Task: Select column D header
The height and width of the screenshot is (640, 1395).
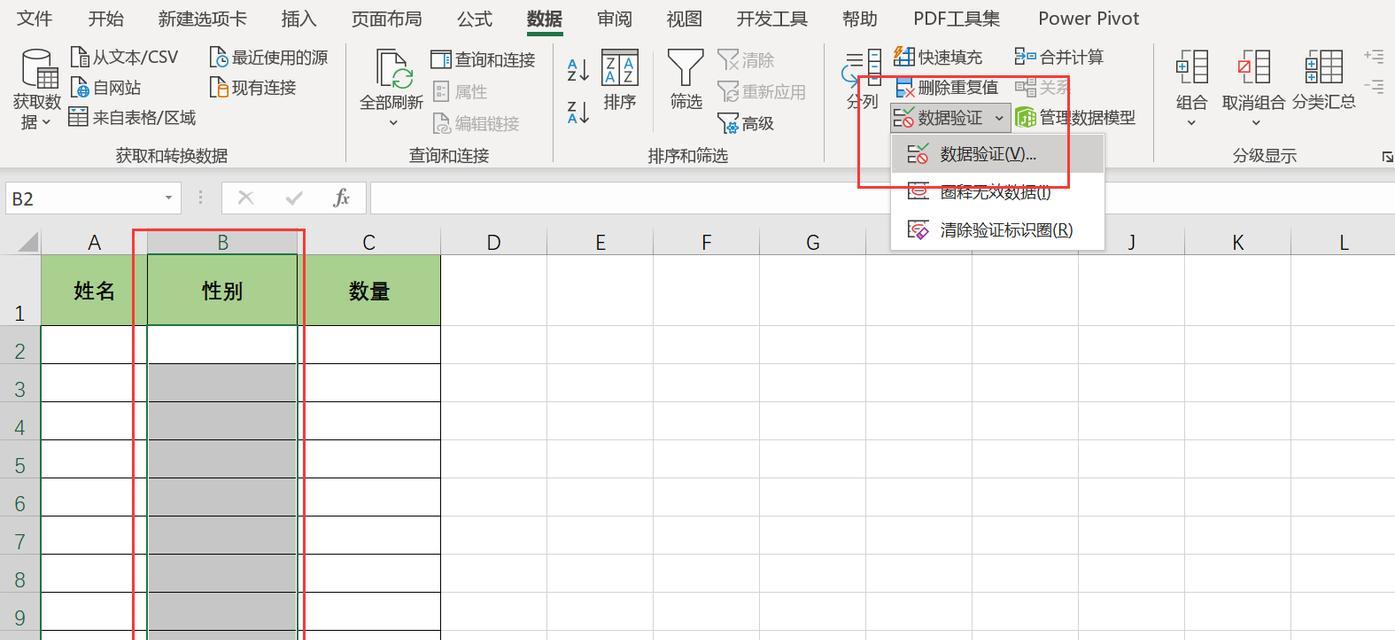Action: [x=493, y=242]
